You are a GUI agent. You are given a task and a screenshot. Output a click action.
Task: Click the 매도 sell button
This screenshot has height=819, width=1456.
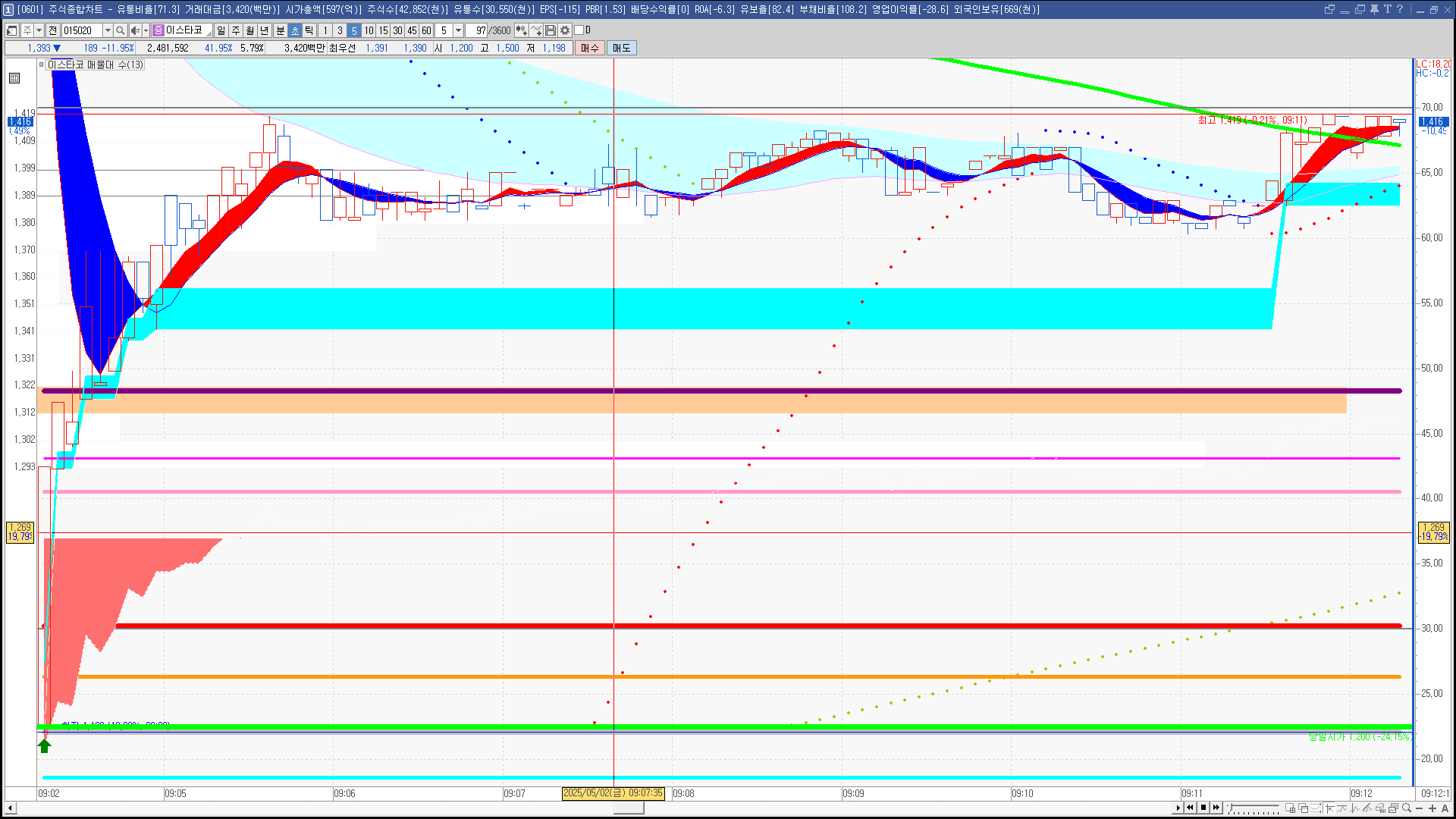click(622, 48)
